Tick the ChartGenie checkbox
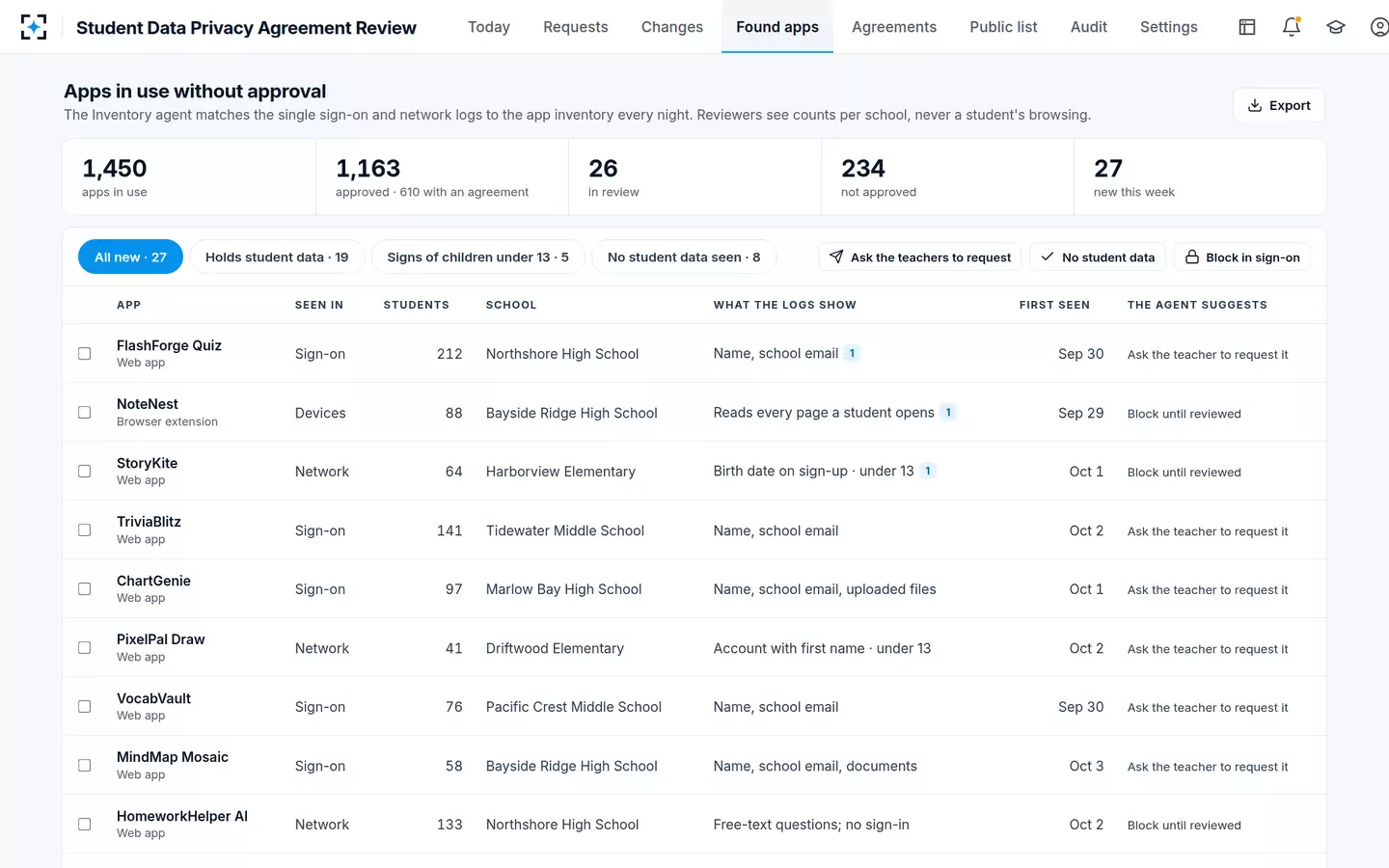This screenshot has height=868, width=1389. coord(85,589)
